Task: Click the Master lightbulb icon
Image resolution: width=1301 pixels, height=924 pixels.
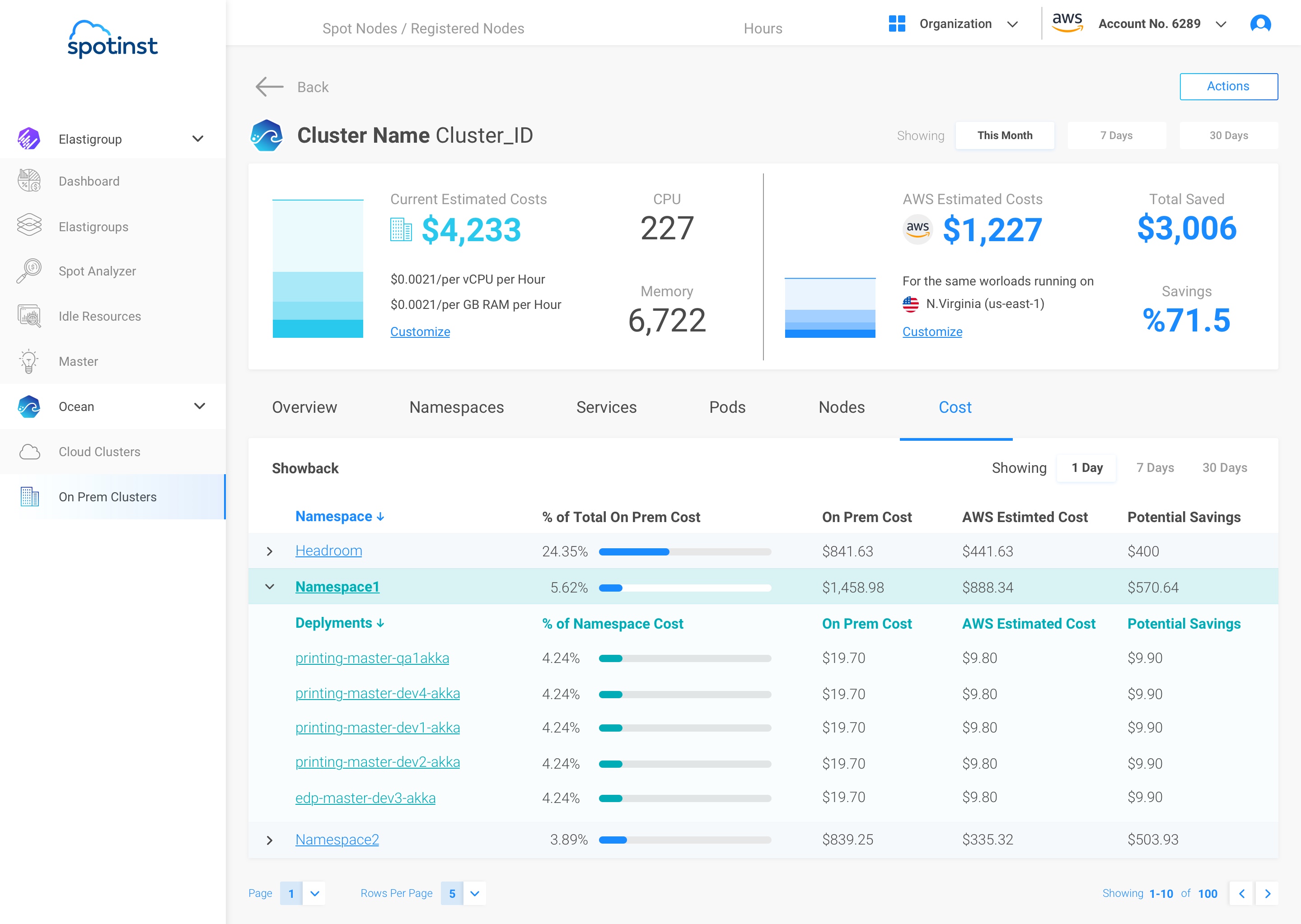Action: click(x=29, y=361)
